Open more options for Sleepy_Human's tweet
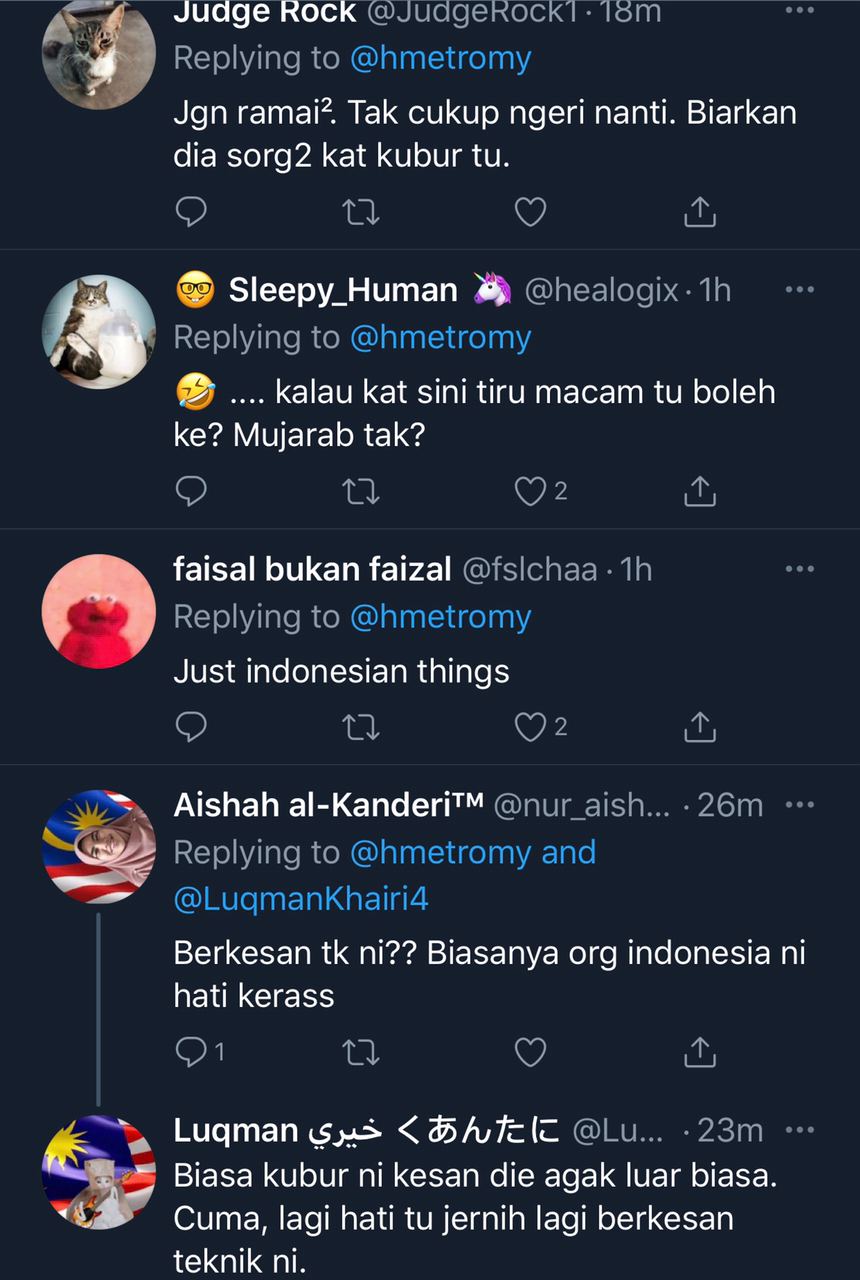860x1280 pixels. (x=800, y=290)
